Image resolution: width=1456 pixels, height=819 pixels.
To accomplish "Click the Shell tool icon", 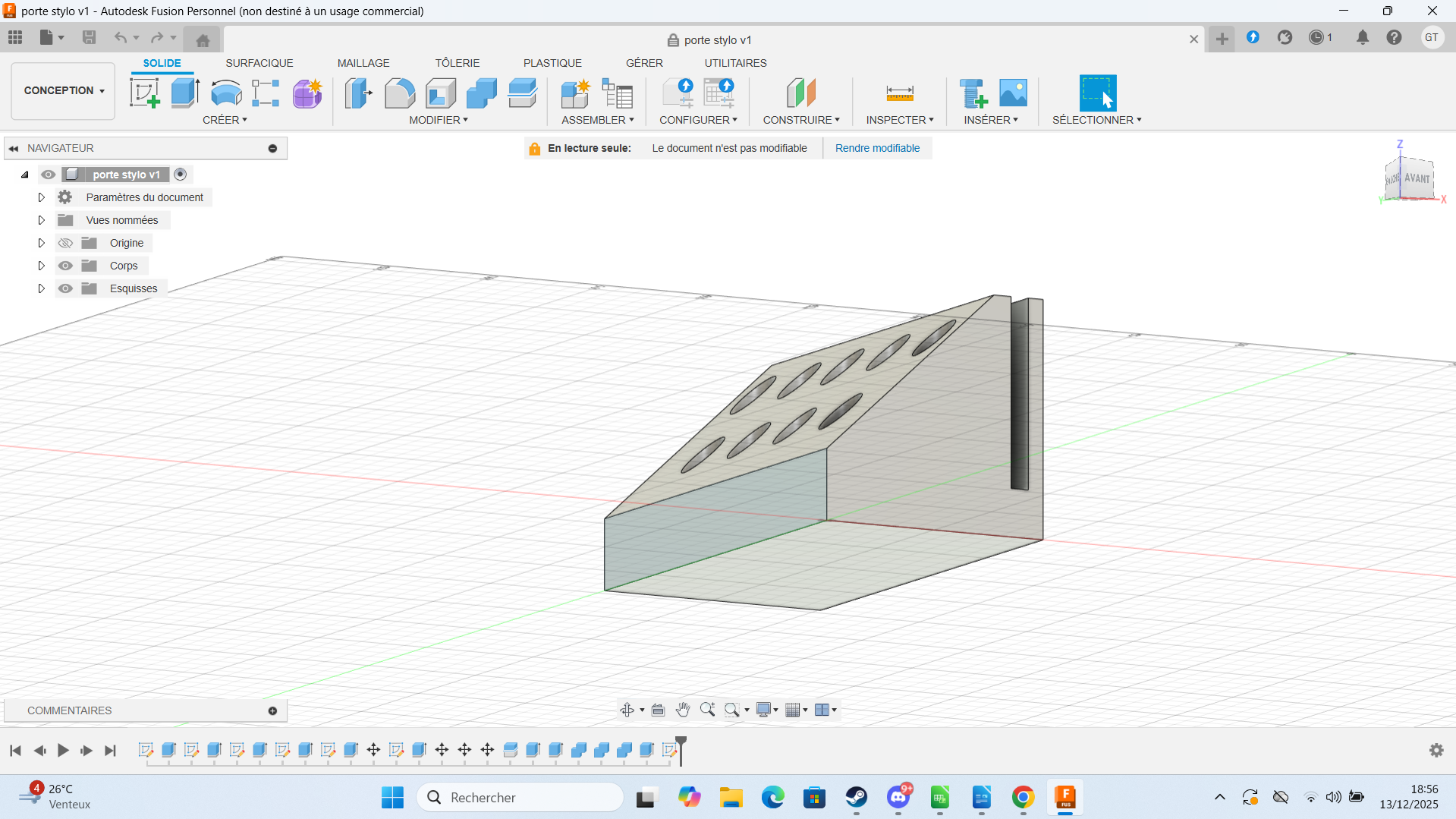I will tap(440, 93).
